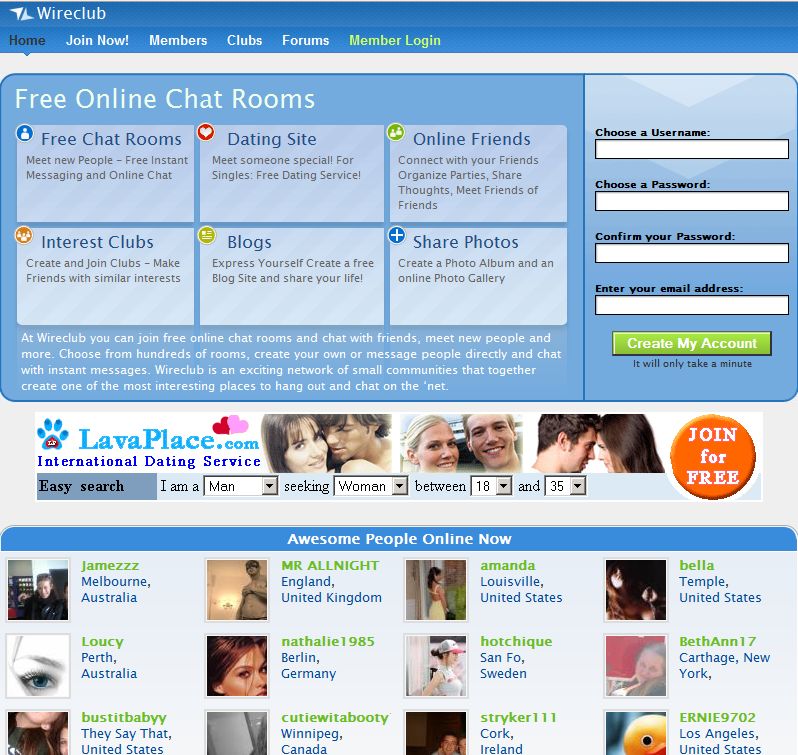Open the maximum age 35 dropdown

(565, 486)
